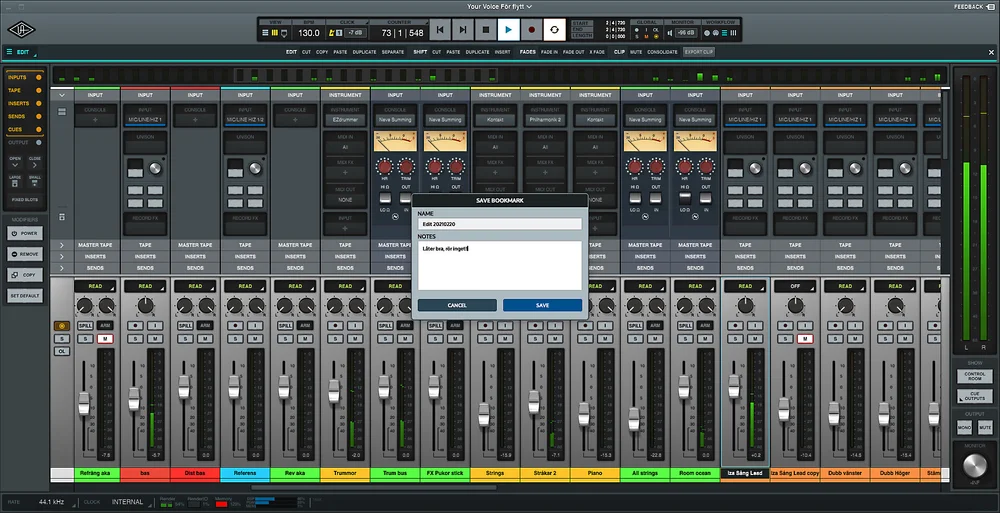Toggle the CUES visibility in sidebar

tap(38, 130)
